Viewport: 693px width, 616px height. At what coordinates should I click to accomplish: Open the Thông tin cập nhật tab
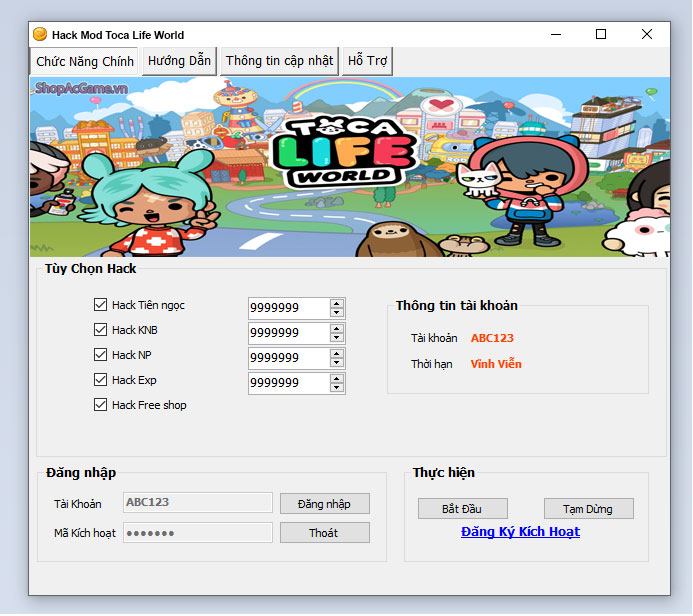[279, 61]
